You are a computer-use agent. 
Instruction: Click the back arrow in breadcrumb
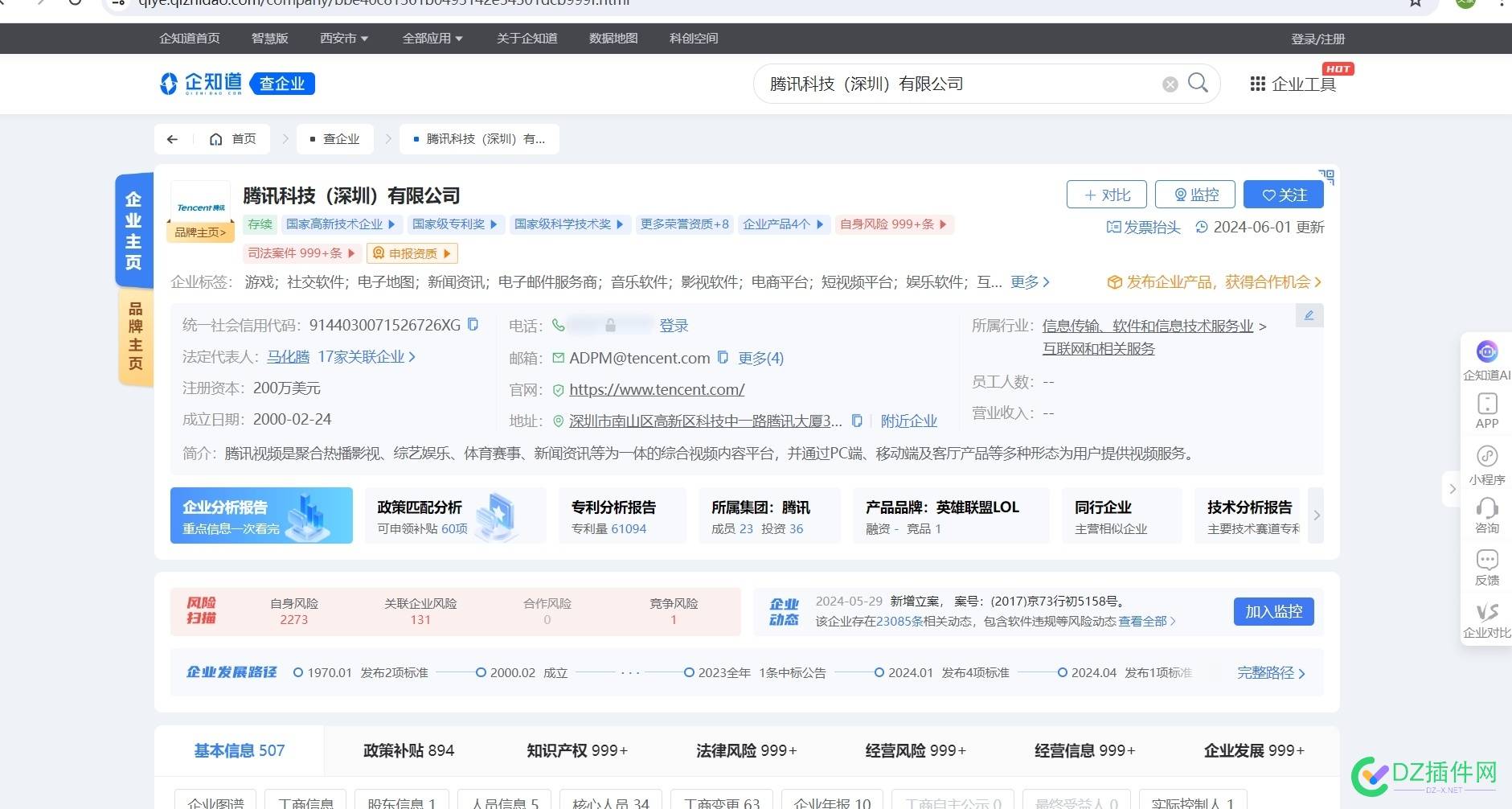pos(172,139)
